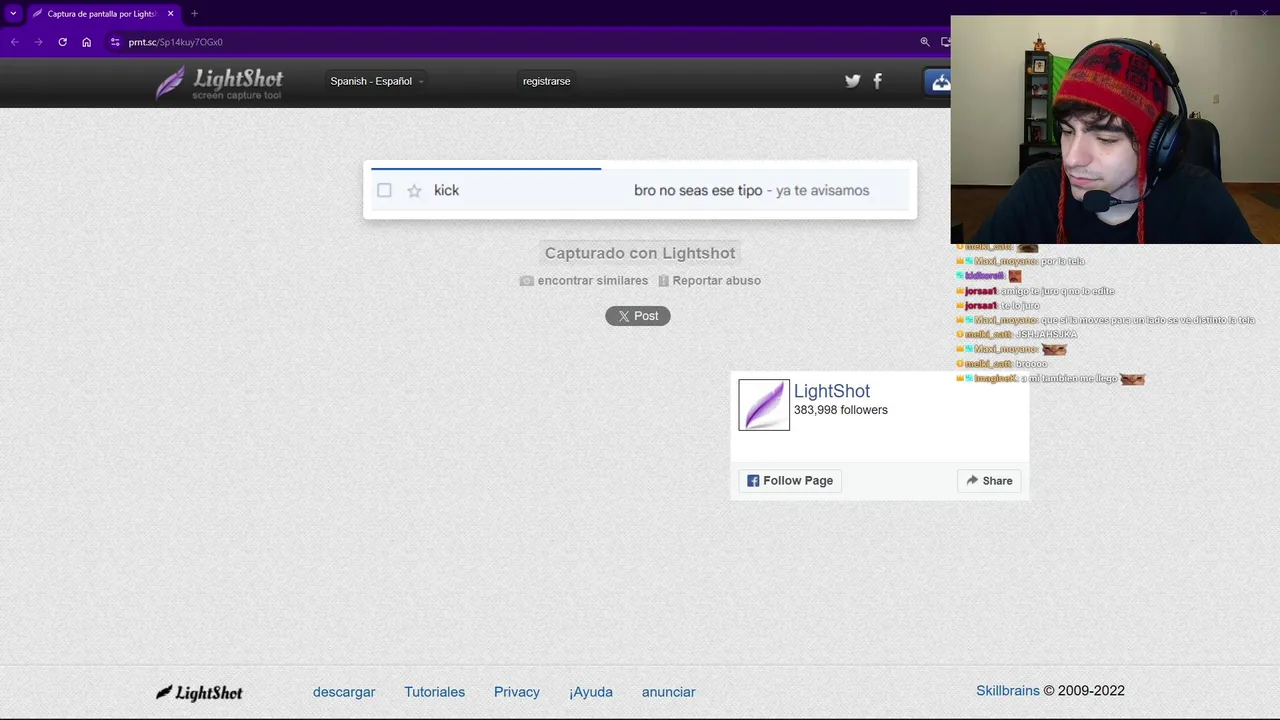Image resolution: width=1280 pixels, height=720 pixels.
Task: Click the camera icon beside encontrar similares
Action: [x=527, y=281]
